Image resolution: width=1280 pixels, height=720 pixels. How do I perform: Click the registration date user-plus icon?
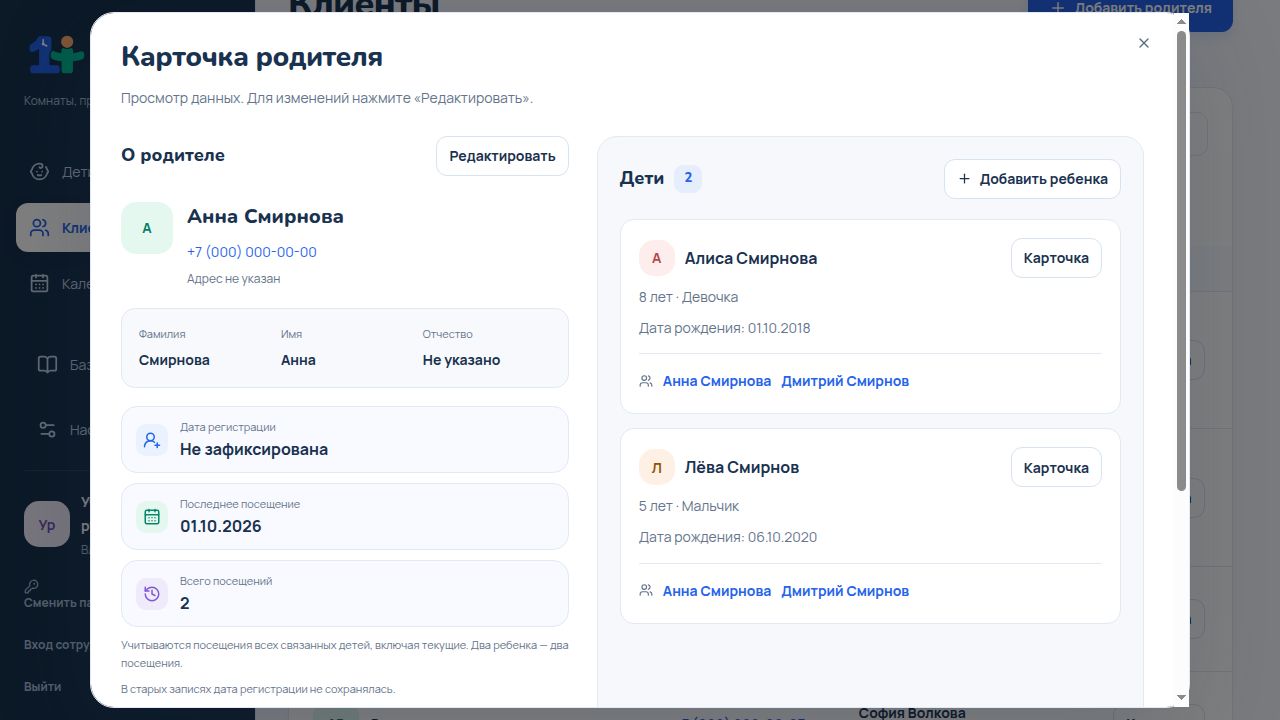(152, 440)
